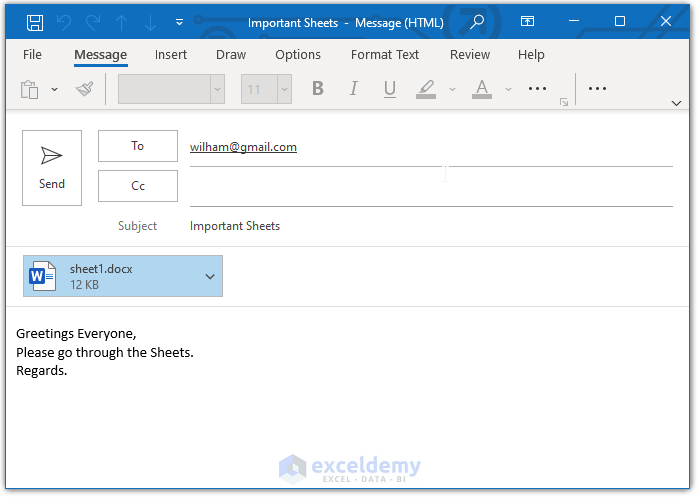Click the To button
Screen dimensions: 700x501
point(138,146)
